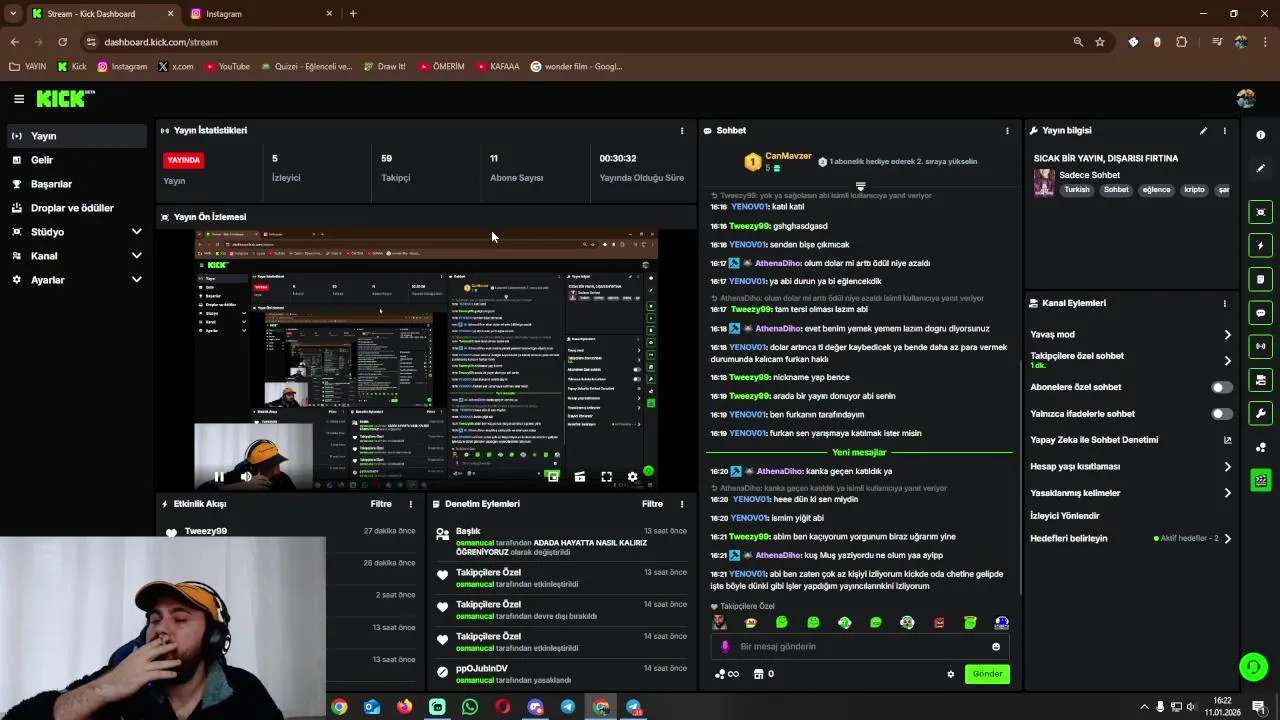Toggle Abonelere özel sohbet switch
This screenshot has width=1280, height=720.
tap(1221, 387)
